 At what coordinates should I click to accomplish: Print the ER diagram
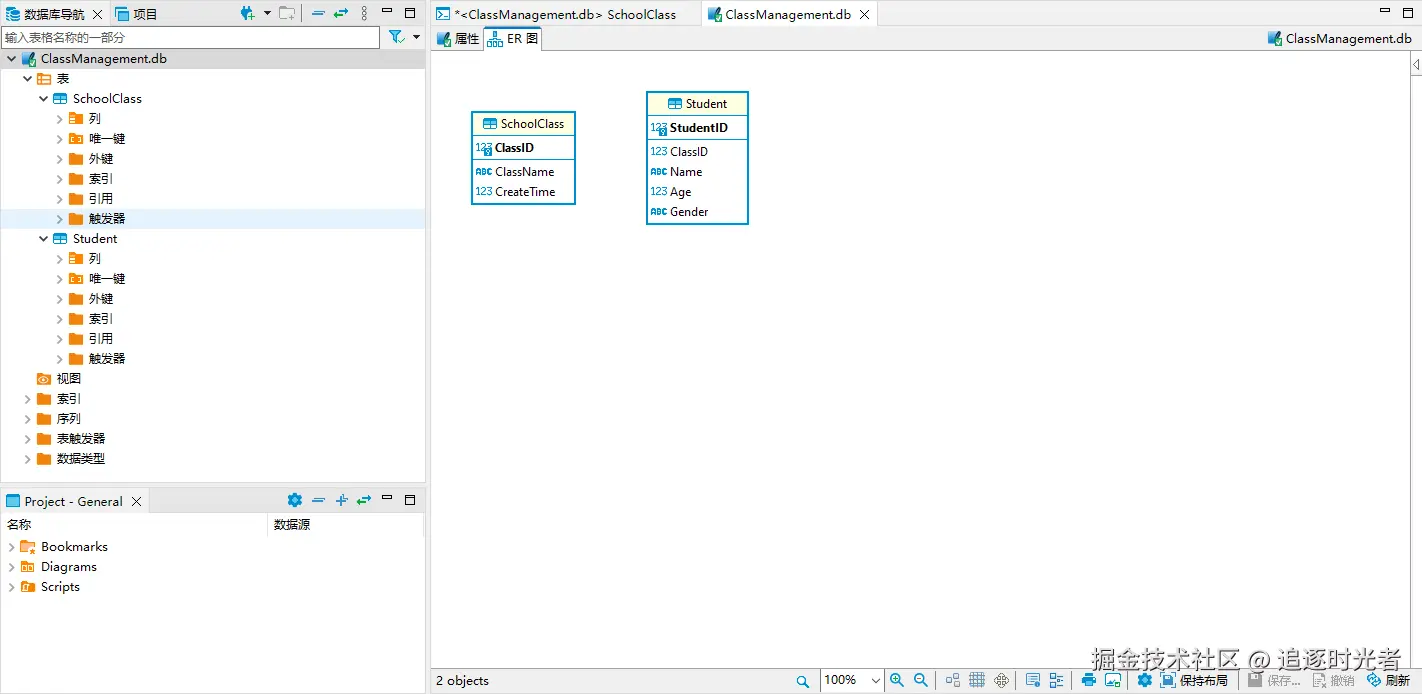[x=1089, y=680]
